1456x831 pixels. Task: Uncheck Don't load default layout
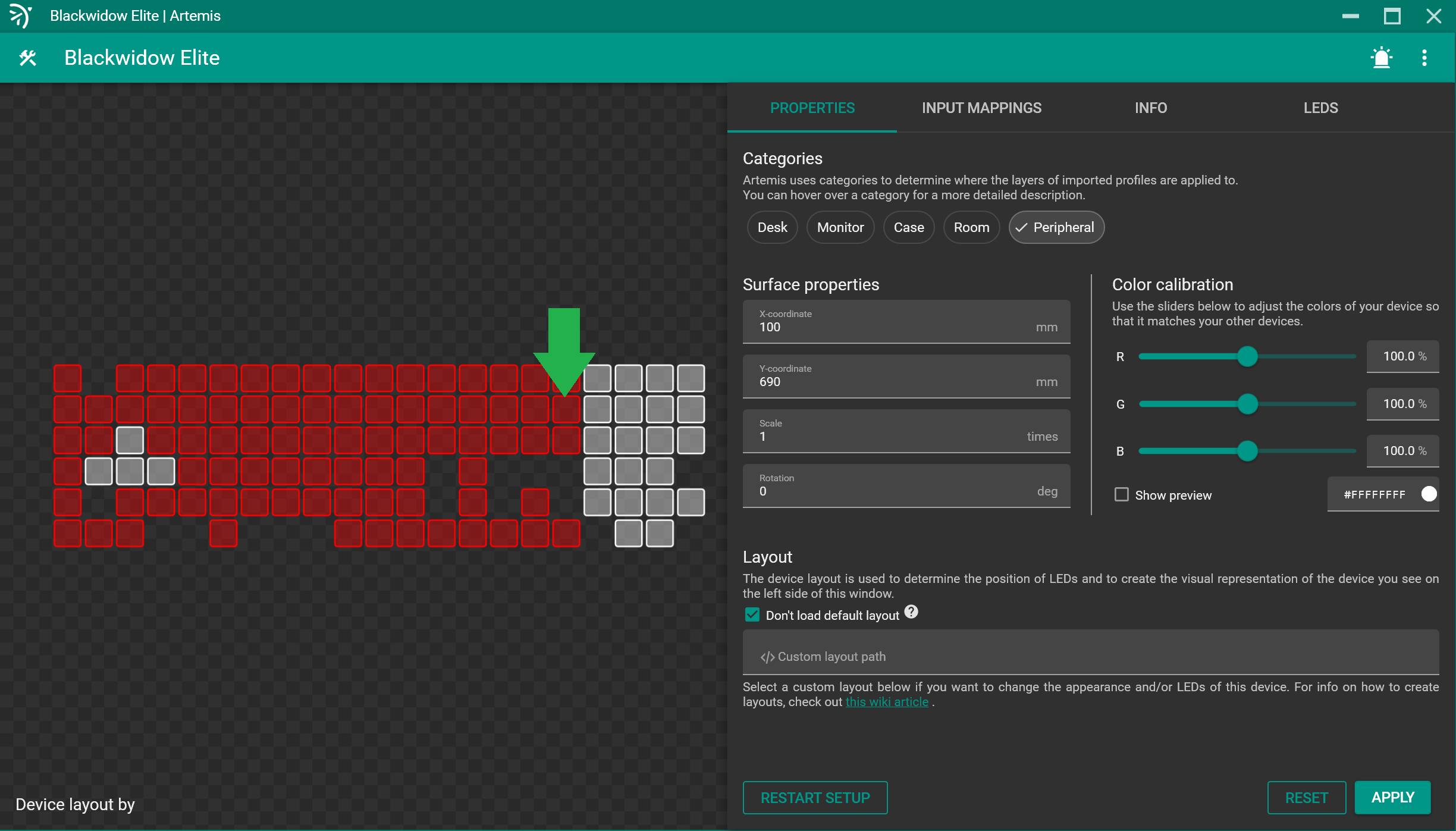[752, 614]
